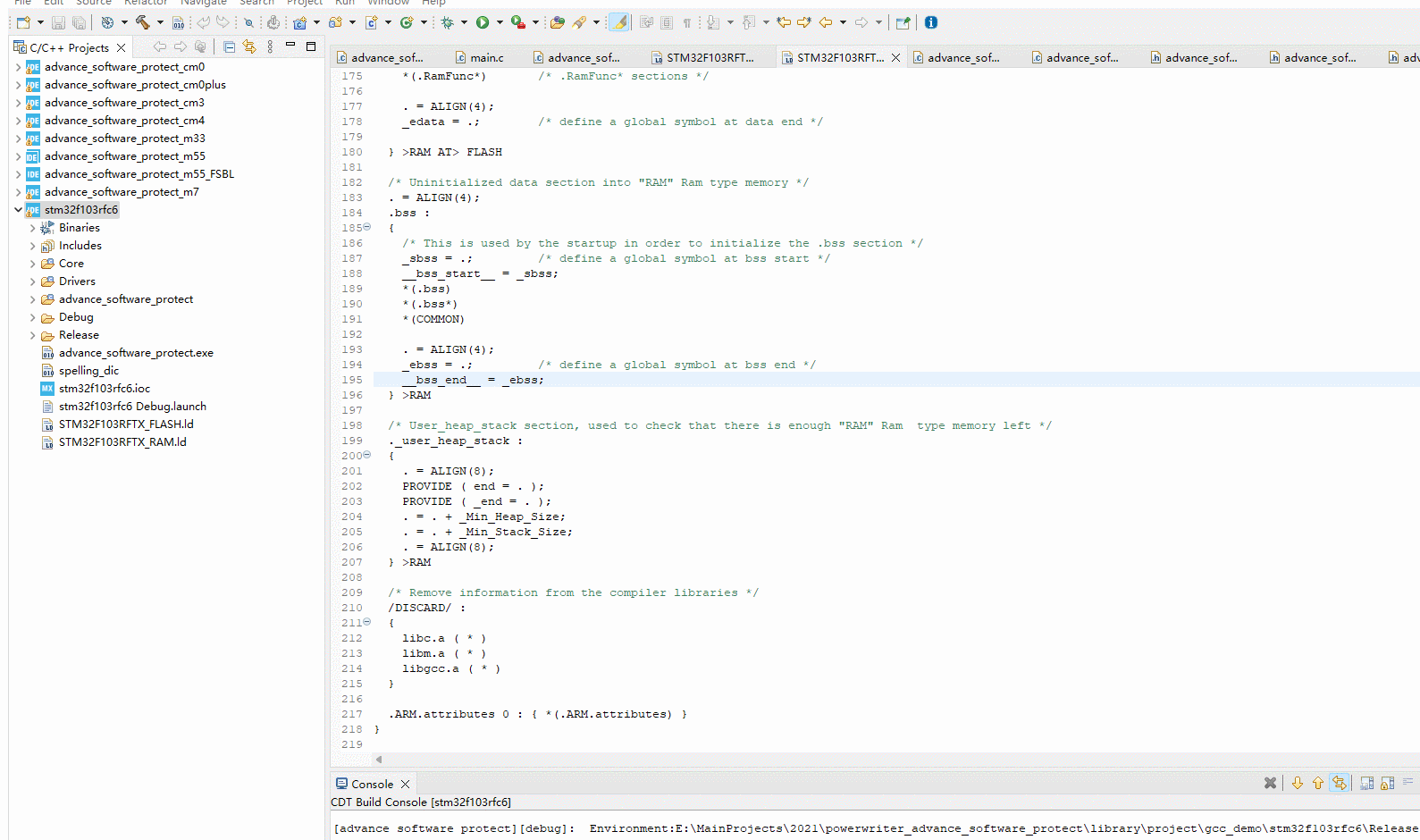This screenshot has height=840, width=1420.
Task: Expand the Binaries tree node
Action: pos(33,228)
